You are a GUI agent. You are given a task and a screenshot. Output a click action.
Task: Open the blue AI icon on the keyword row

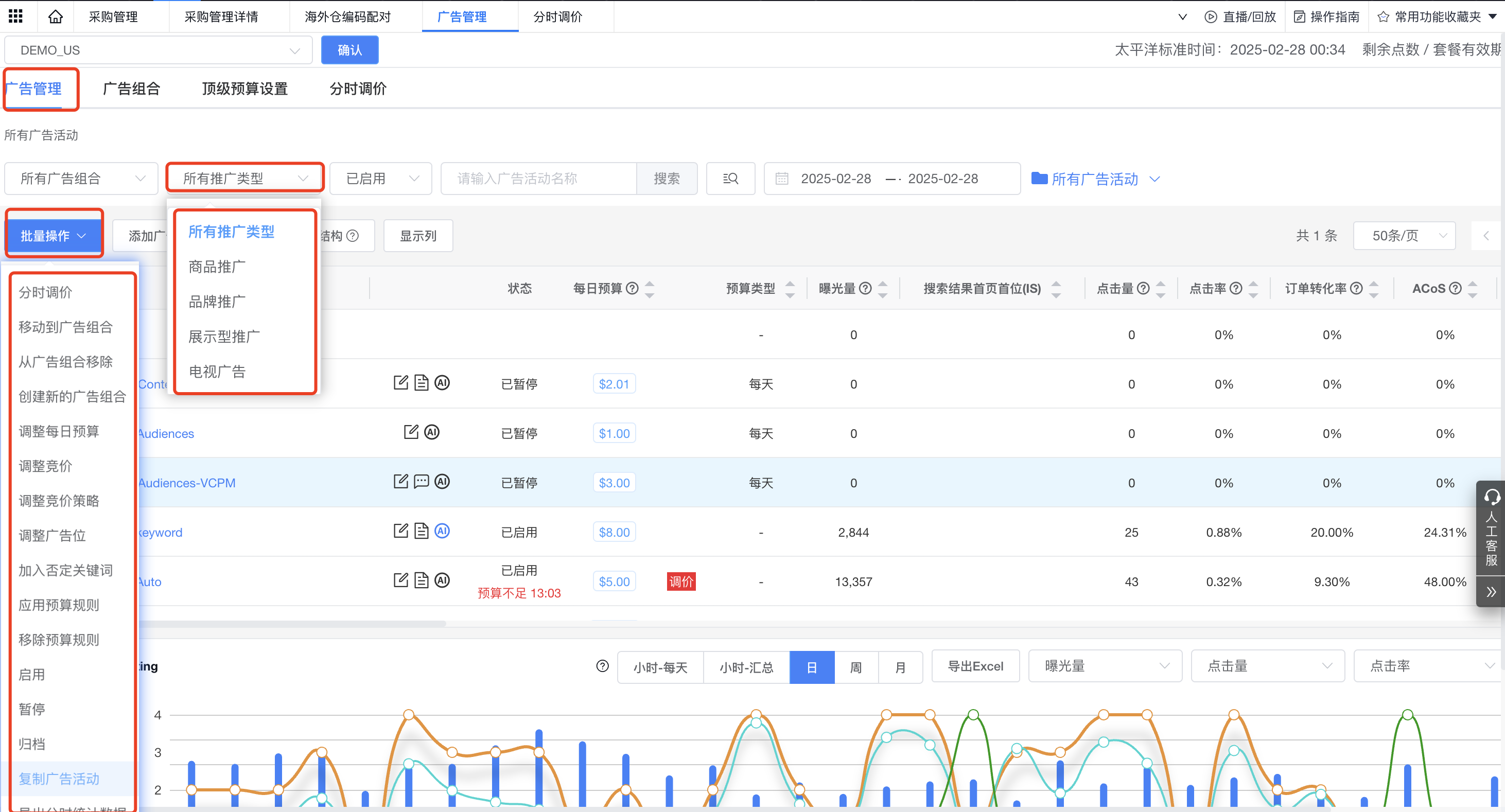442,531
